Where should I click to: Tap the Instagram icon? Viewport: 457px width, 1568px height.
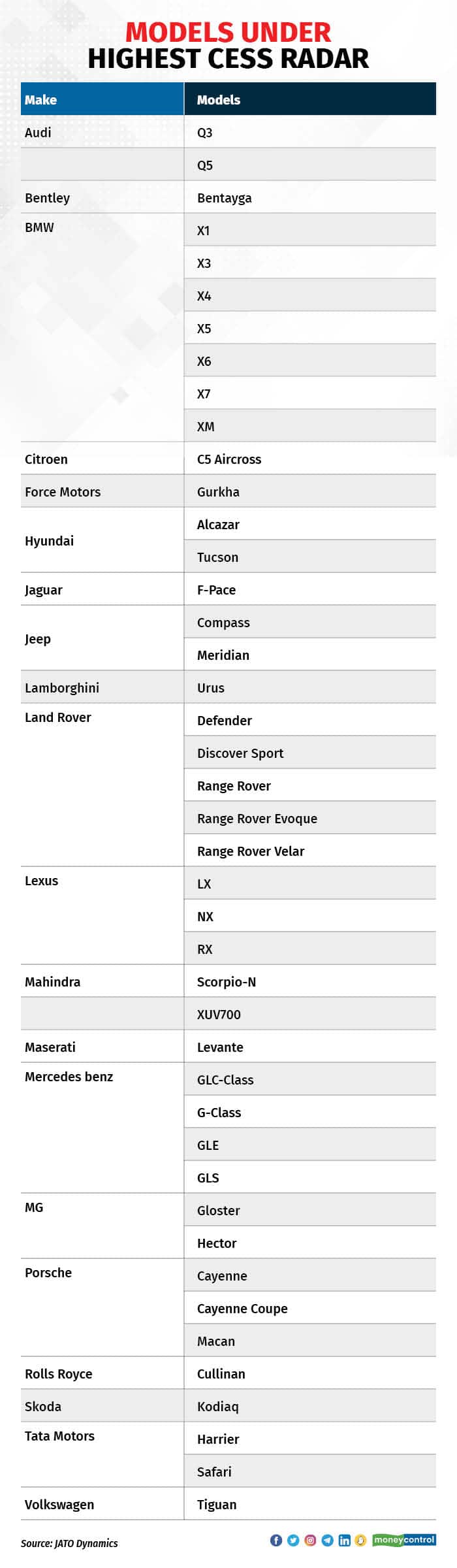[310, 1540]
